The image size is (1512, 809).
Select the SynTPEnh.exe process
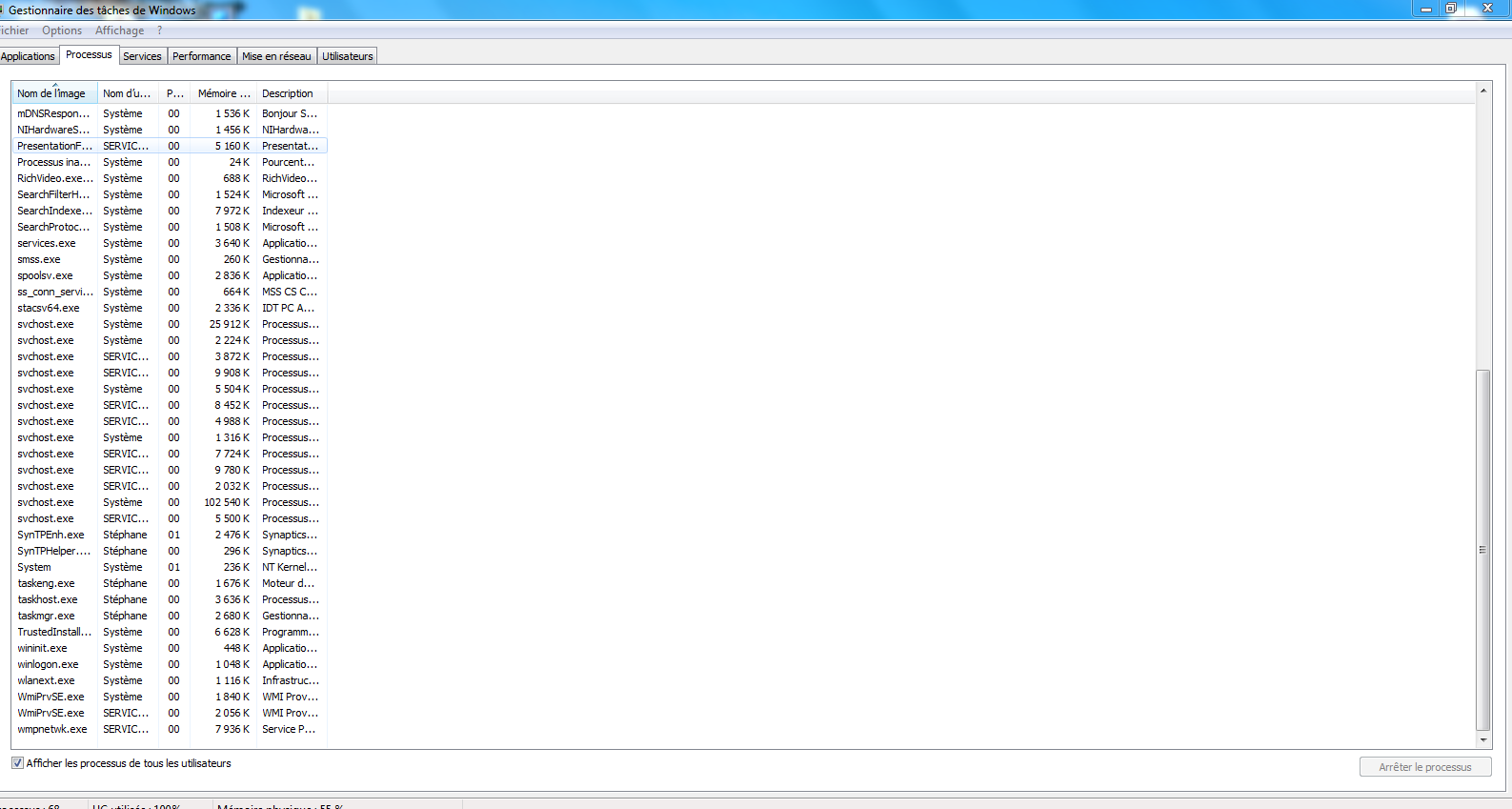point(170,535)
